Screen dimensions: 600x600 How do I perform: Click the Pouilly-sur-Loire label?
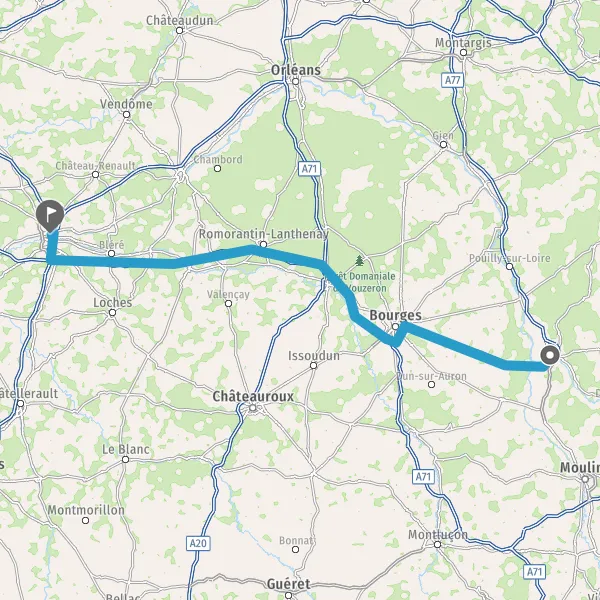click(x=510, y=258)
